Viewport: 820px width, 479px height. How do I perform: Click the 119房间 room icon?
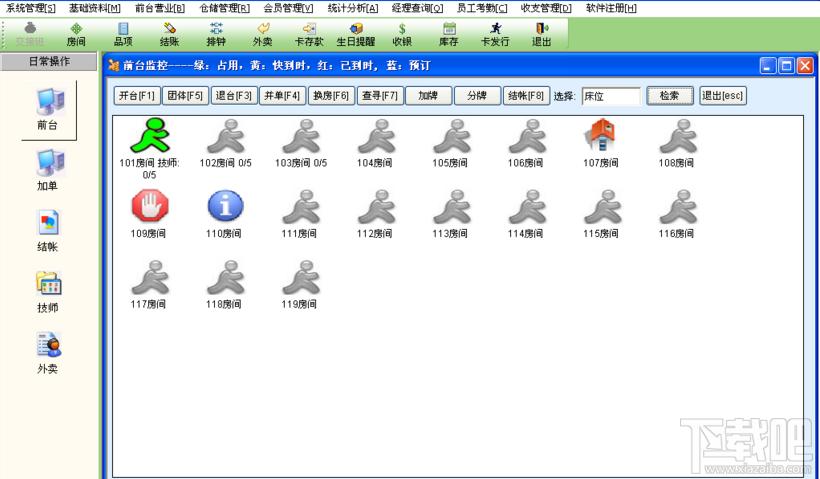click(x=301, y=277)
